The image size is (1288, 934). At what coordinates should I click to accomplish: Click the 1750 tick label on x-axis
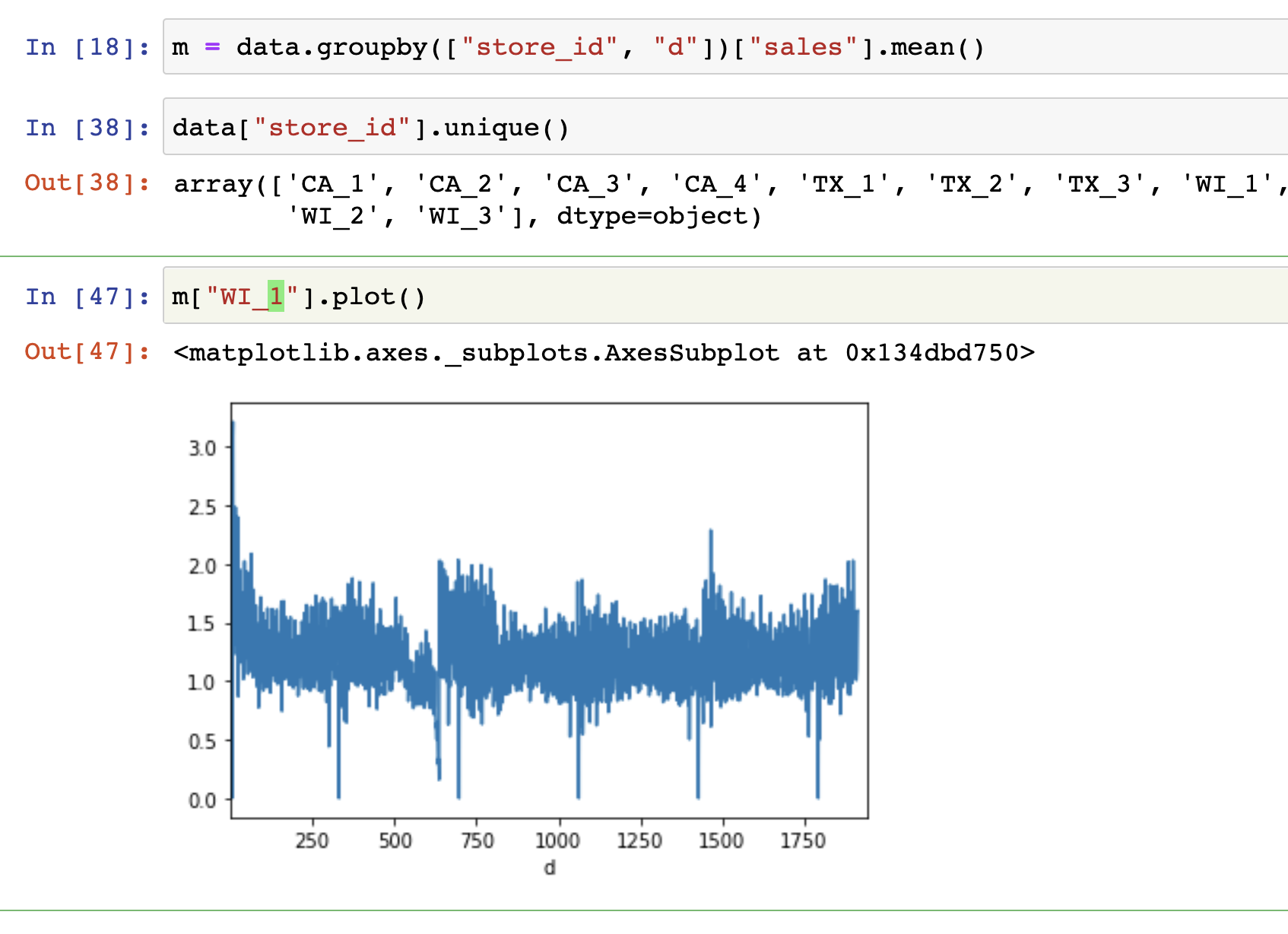coord(804,840)
